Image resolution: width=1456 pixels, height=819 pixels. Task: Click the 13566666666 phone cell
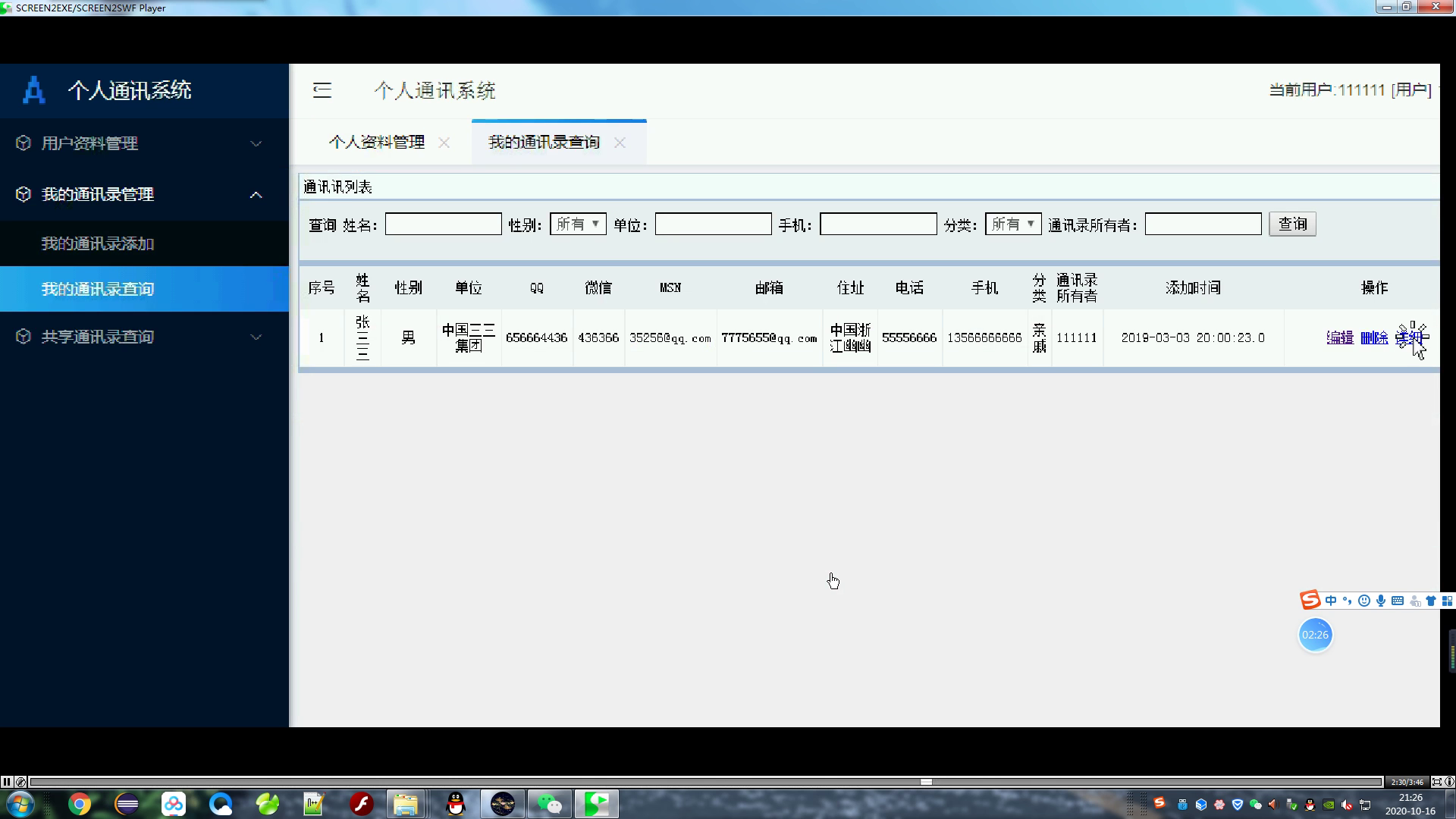(x=984, y=337)
